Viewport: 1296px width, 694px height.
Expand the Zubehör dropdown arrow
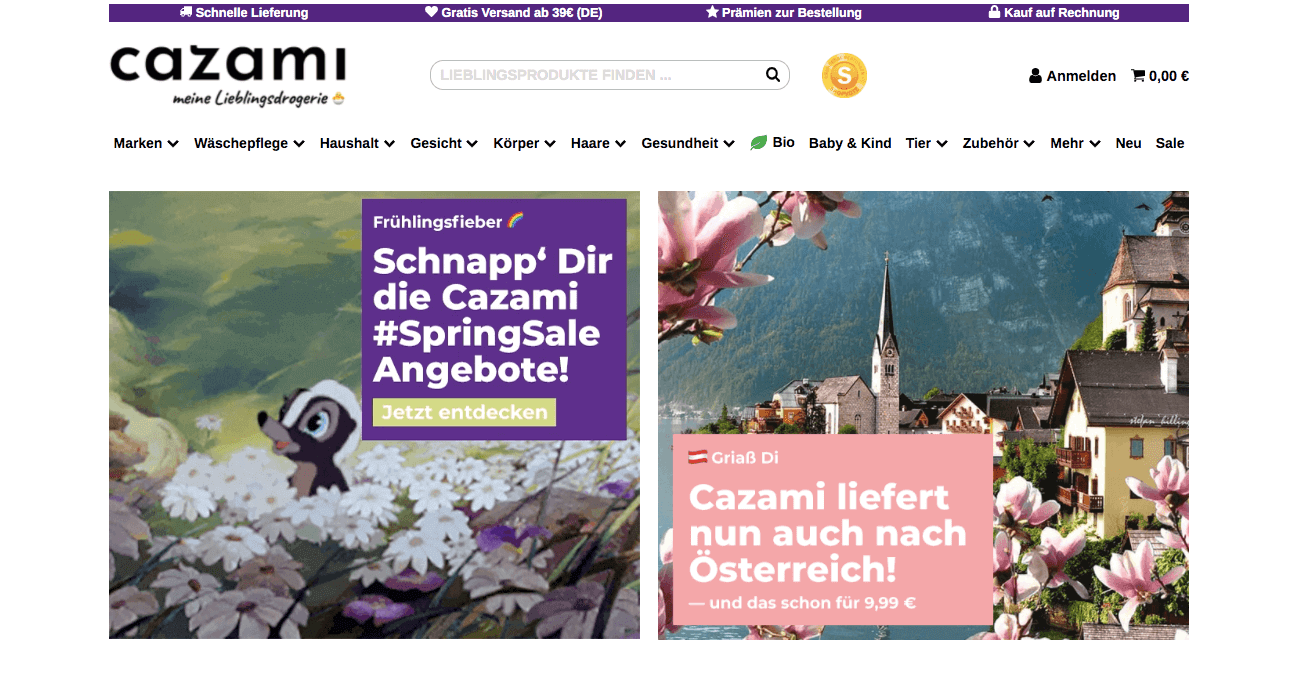(x=1029, y=144)
